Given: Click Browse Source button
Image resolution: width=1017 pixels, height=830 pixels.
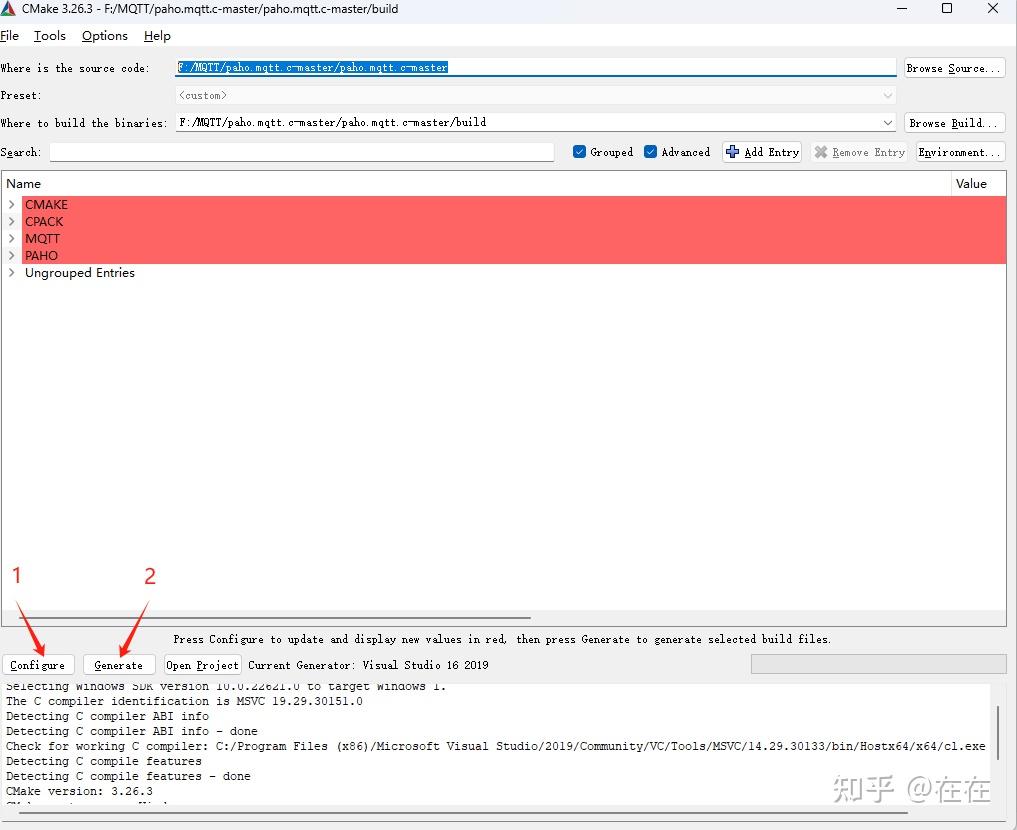Looking at the screenshot, I should pyautogui.click(x=955, y=68).
